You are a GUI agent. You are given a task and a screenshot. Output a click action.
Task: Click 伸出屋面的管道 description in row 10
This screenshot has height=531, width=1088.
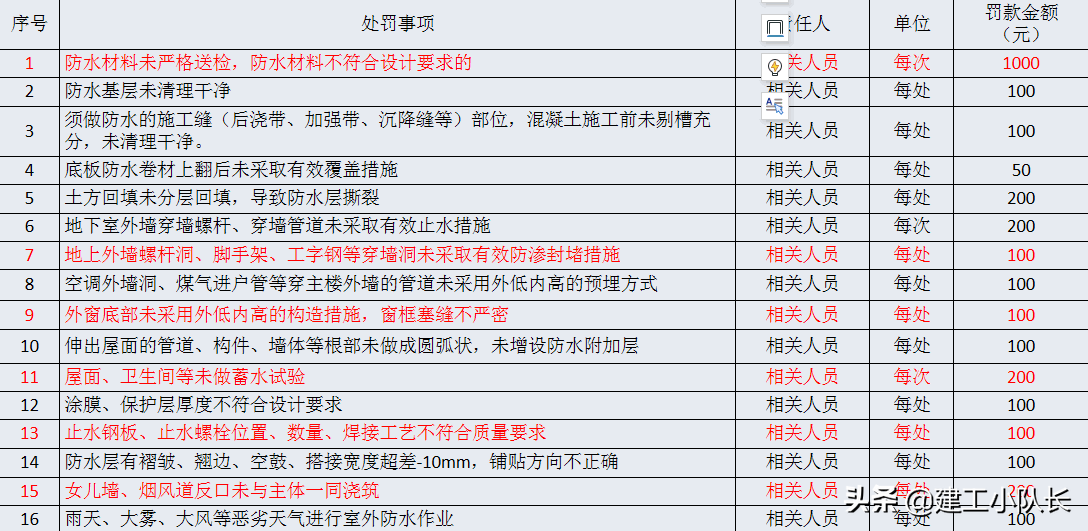[398, 346]
